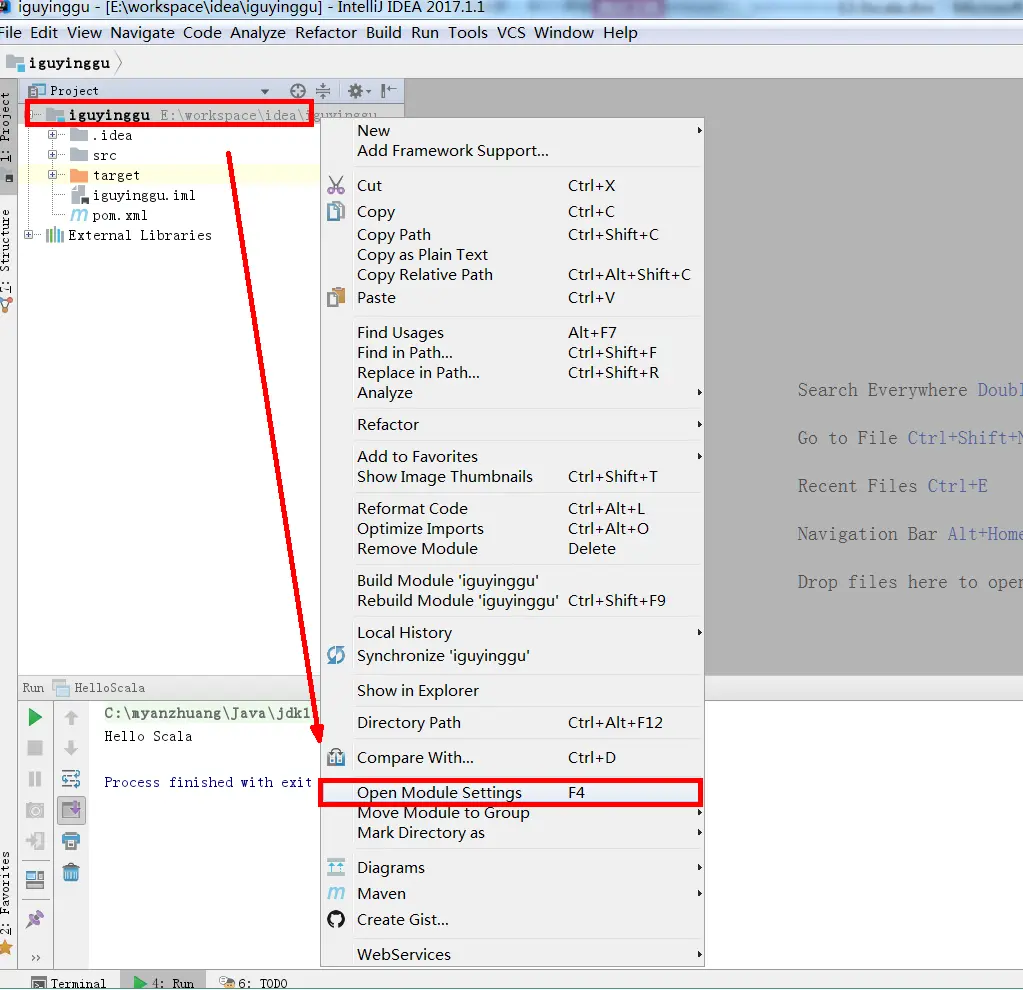Toggle scroll to end icon
Screen dimensions: 1023x990
click(x=71, y=810)
